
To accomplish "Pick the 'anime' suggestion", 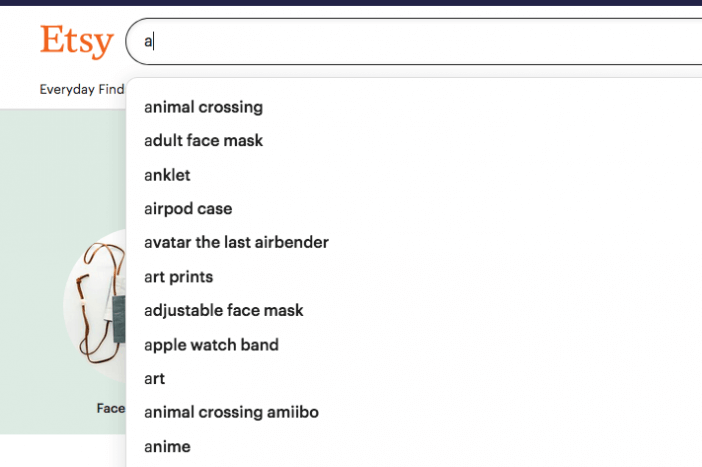I will pos(414,447).
